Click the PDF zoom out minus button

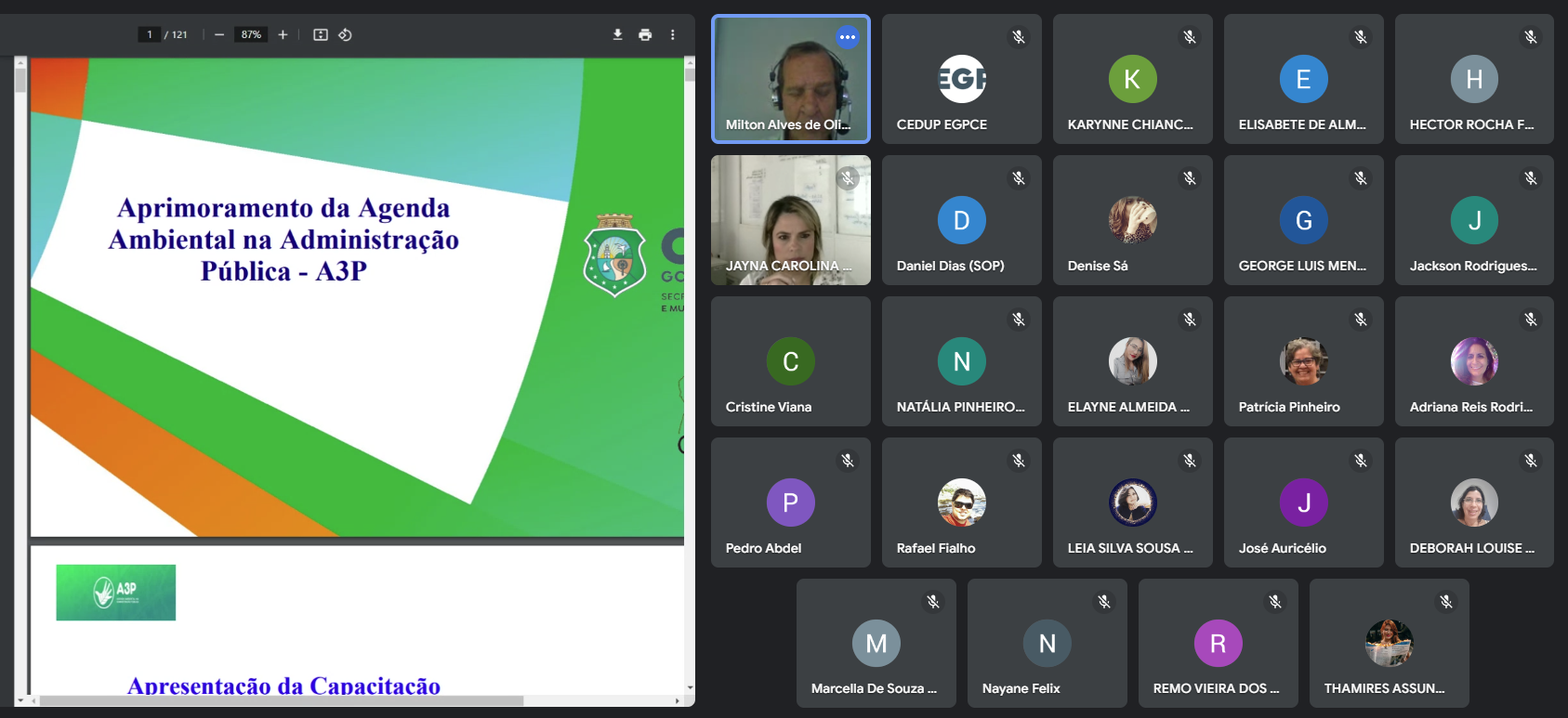pyautogui.click(x=219, y=34)
